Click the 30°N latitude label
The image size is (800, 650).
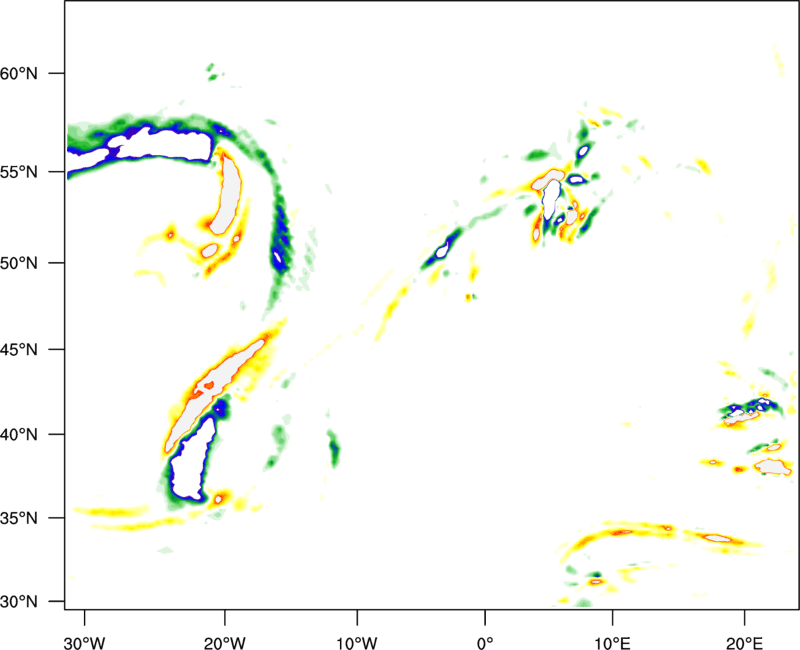pos(19,602)
